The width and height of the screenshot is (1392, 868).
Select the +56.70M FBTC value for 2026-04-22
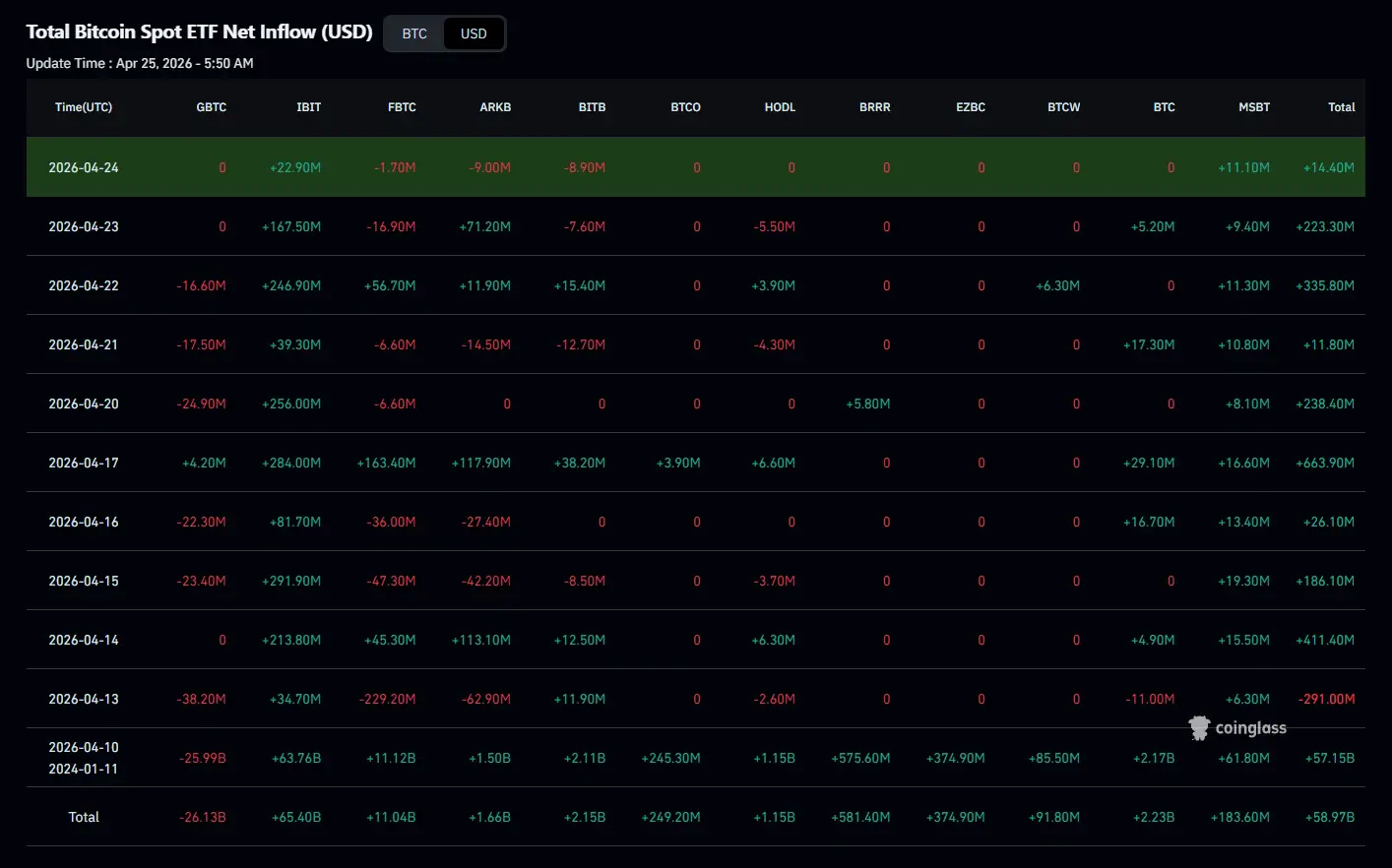coord(390,285)
